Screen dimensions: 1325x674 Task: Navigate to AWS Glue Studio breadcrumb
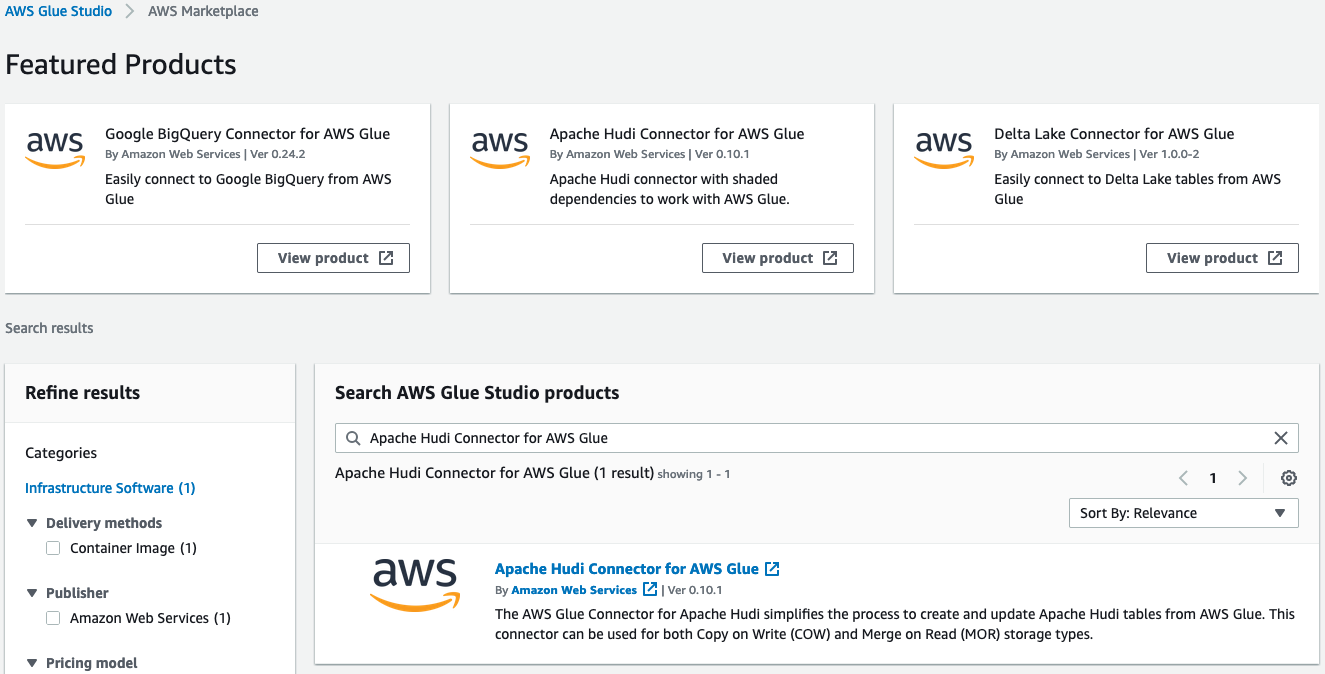pos(59,12)
